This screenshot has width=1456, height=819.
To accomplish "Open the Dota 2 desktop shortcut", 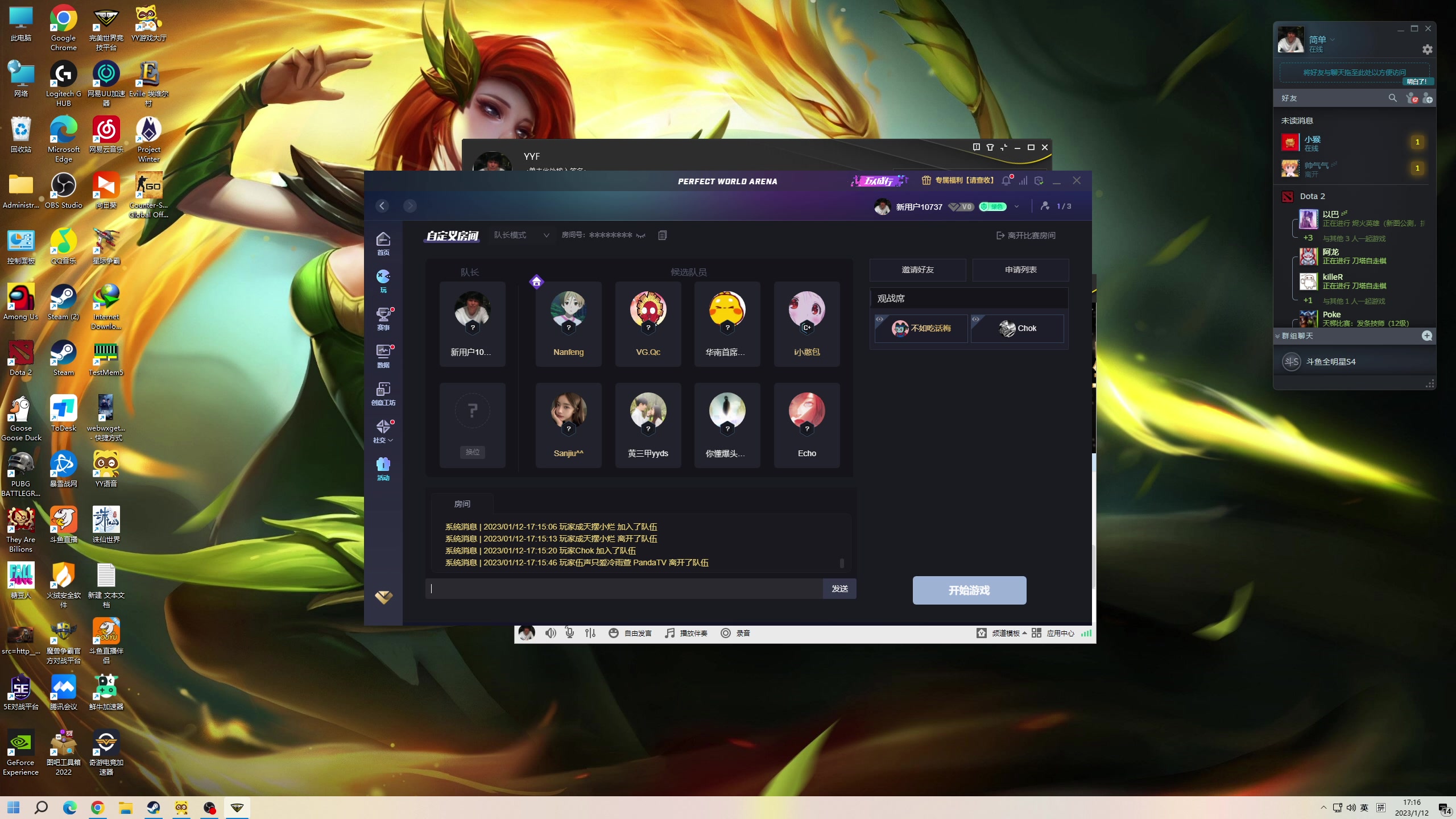I will click(x=21, y=358).
